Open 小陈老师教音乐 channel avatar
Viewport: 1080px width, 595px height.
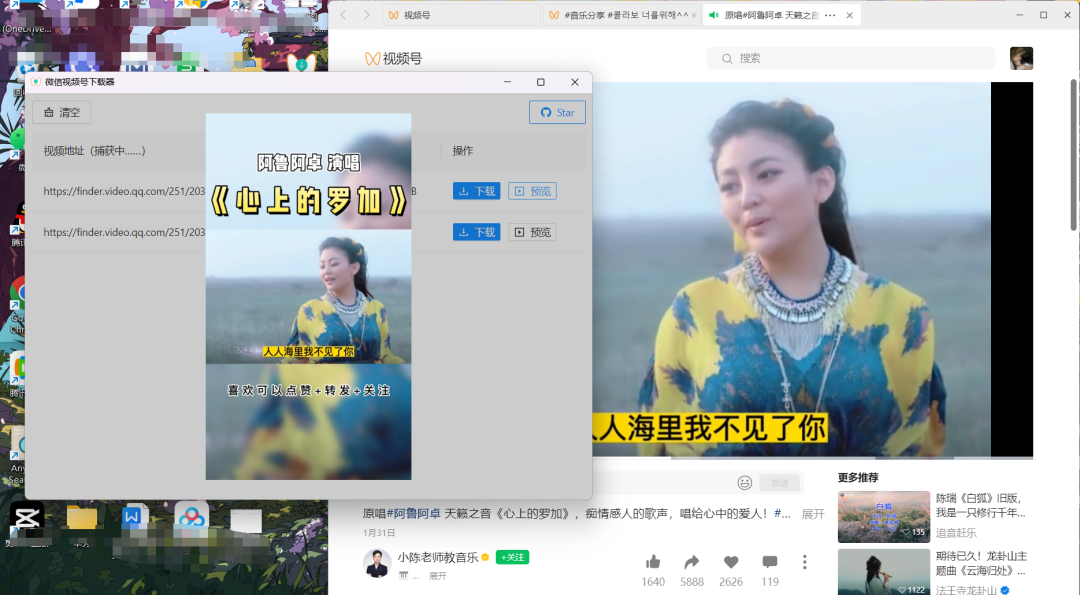(x=377, y=563)
